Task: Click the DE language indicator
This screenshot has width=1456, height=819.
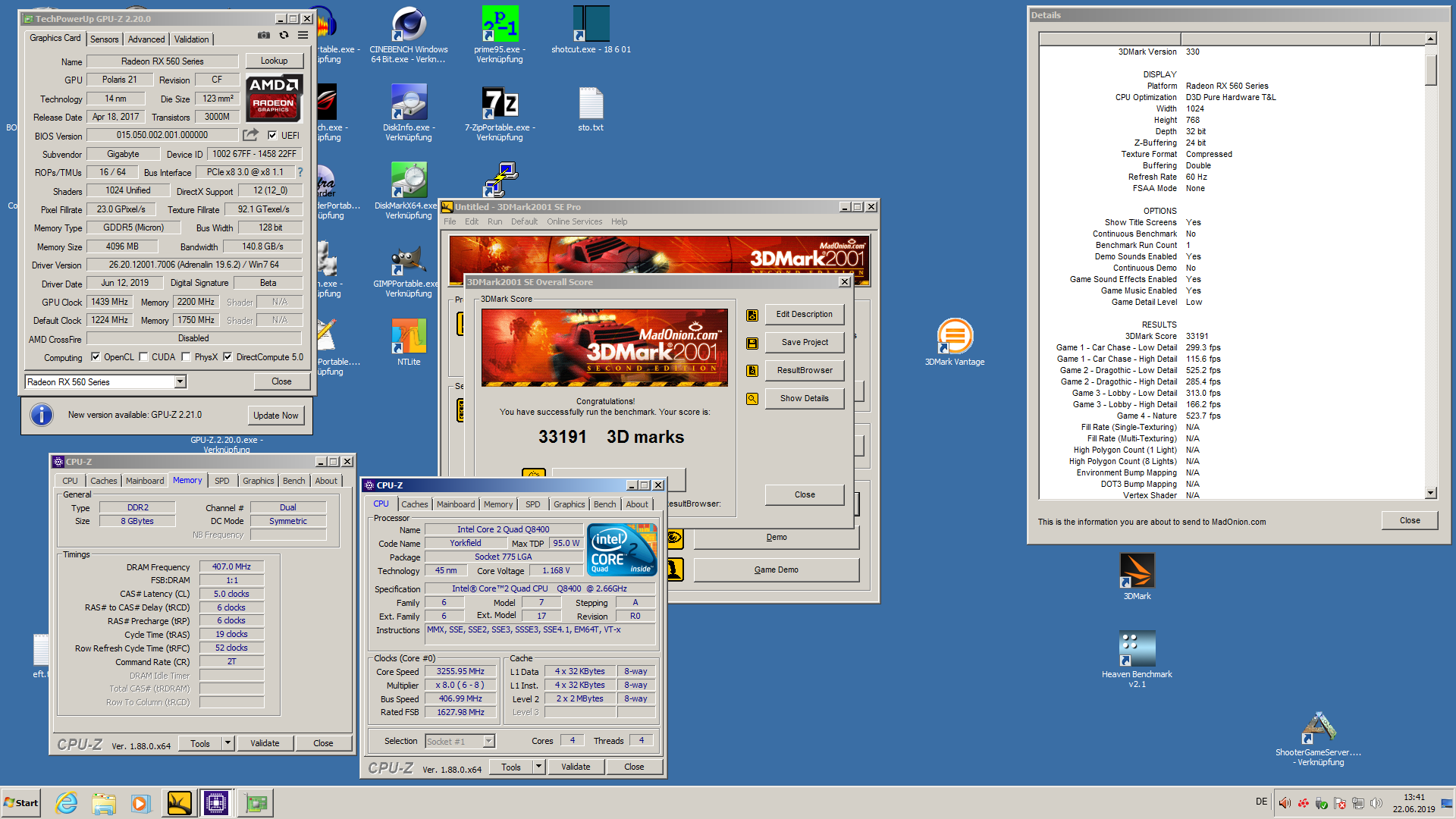Action: pos(1261,802)
